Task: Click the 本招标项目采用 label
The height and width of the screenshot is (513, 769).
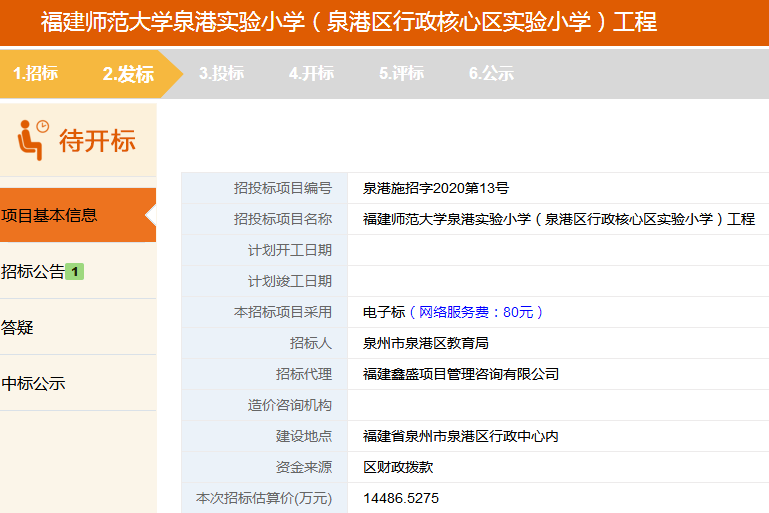Action: click(283, 312)
